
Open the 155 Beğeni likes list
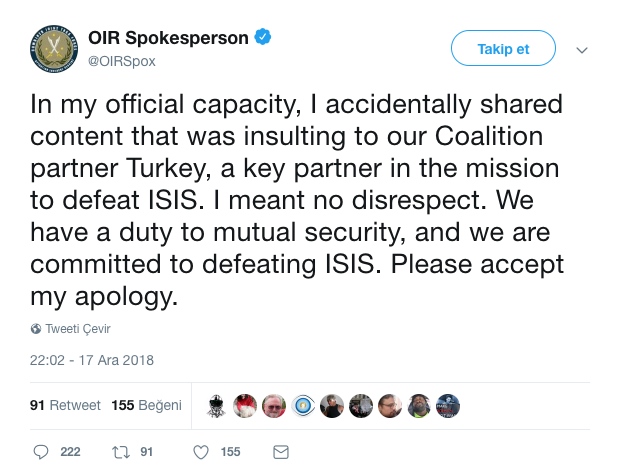tap(147, 405)
